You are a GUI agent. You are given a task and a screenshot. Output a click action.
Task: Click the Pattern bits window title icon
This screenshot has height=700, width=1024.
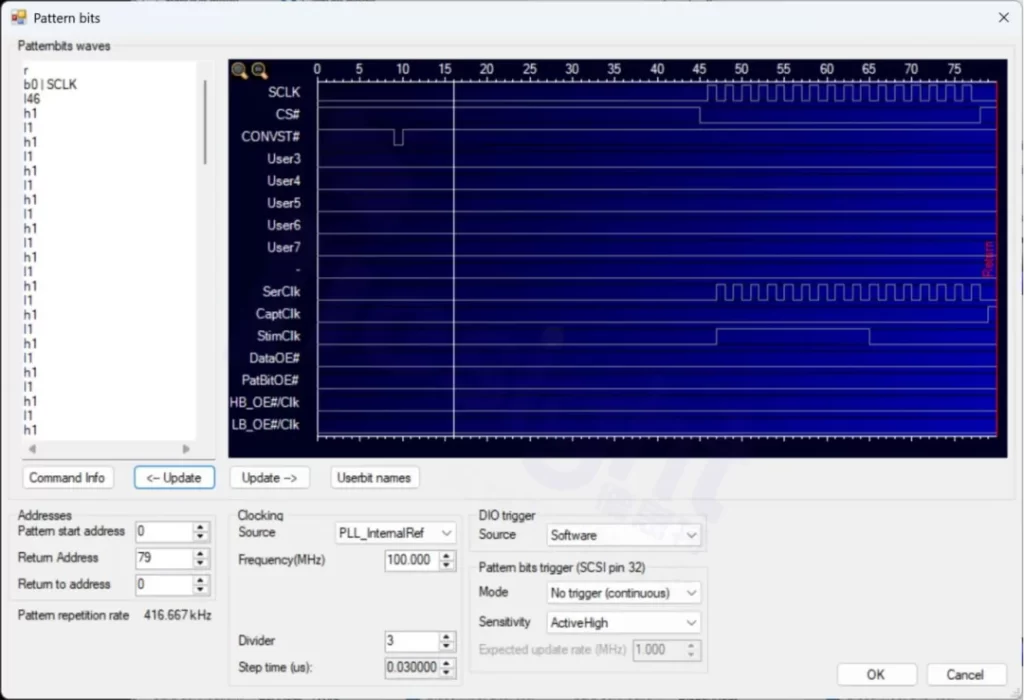(x=18, y=17)
